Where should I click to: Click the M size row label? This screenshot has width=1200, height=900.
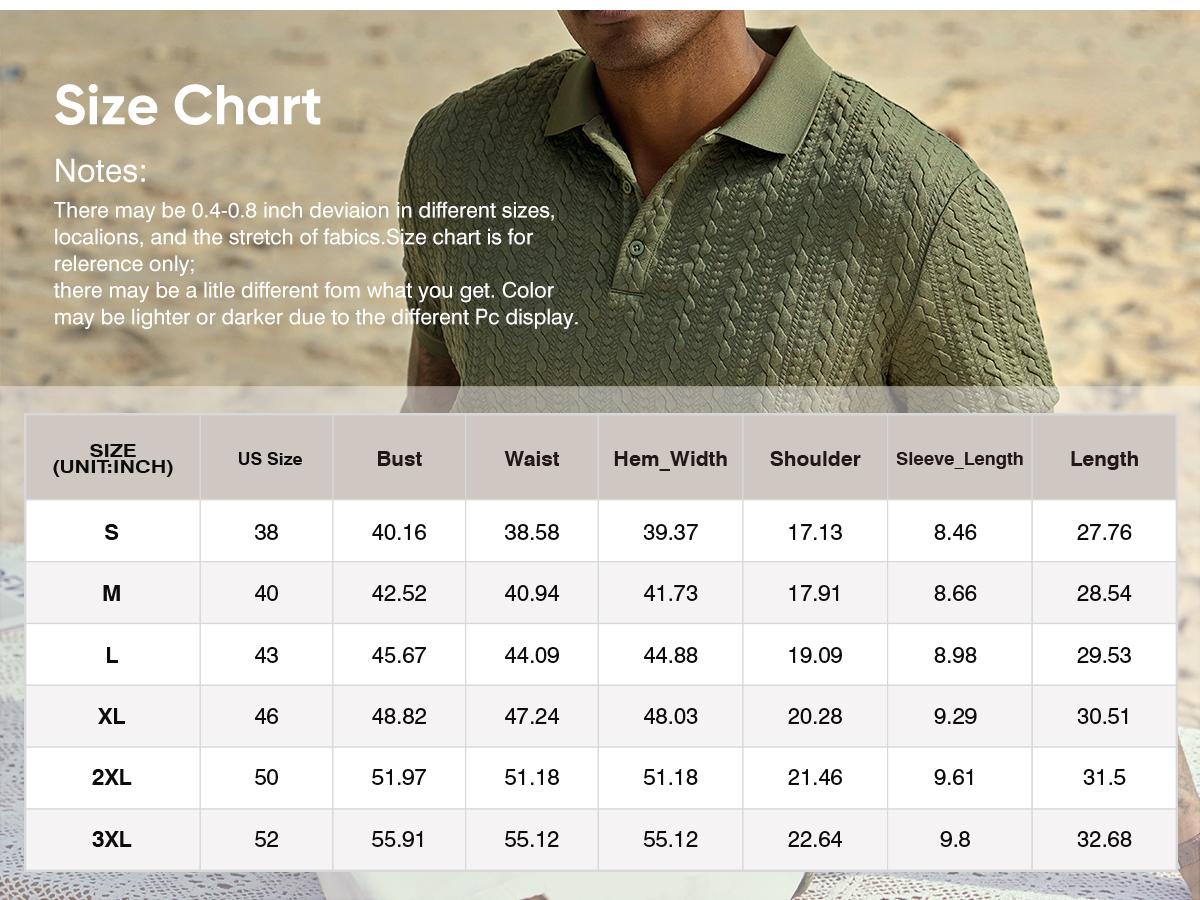click(112, 592)
